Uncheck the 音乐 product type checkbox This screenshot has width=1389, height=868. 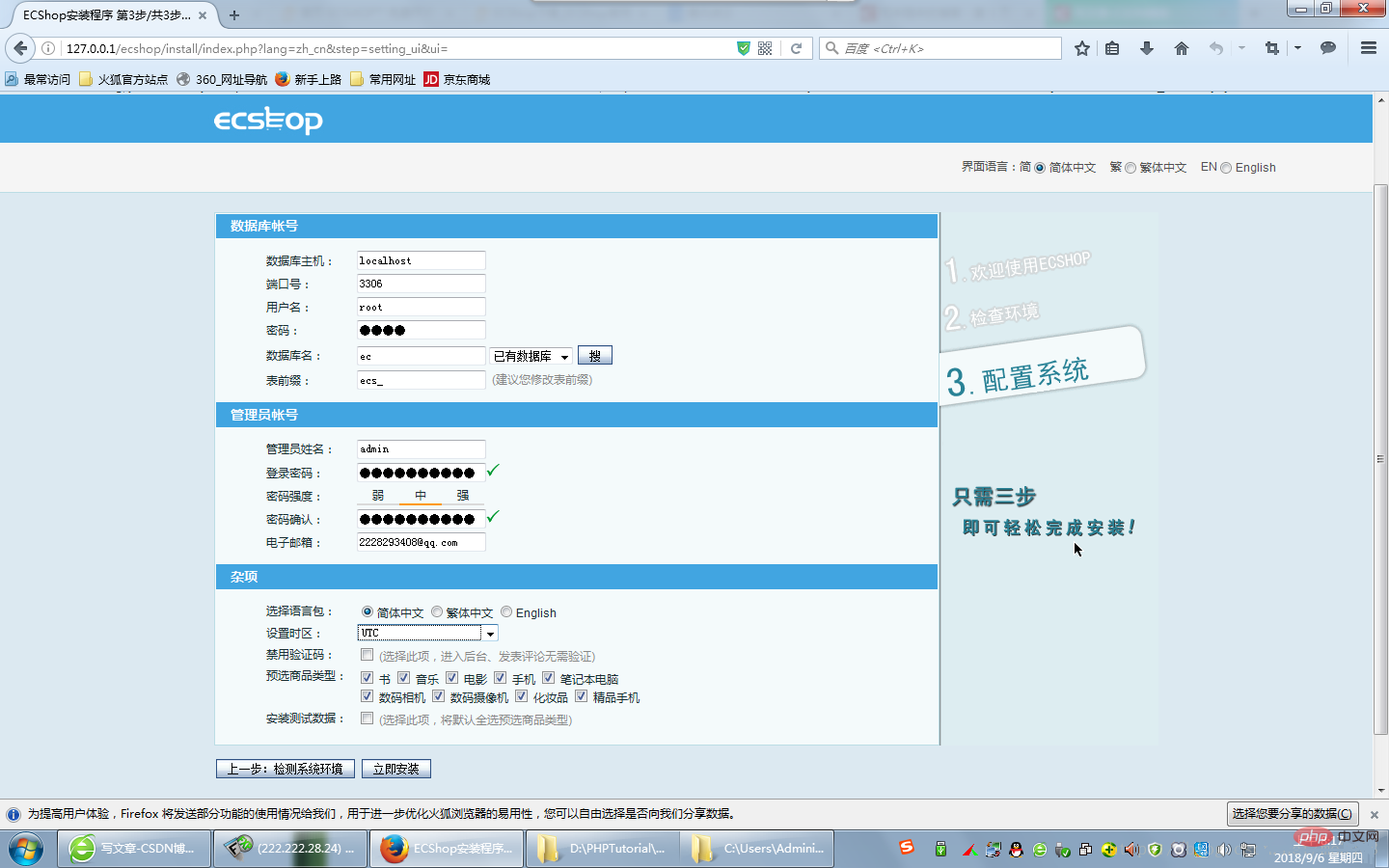click(403, 678)
